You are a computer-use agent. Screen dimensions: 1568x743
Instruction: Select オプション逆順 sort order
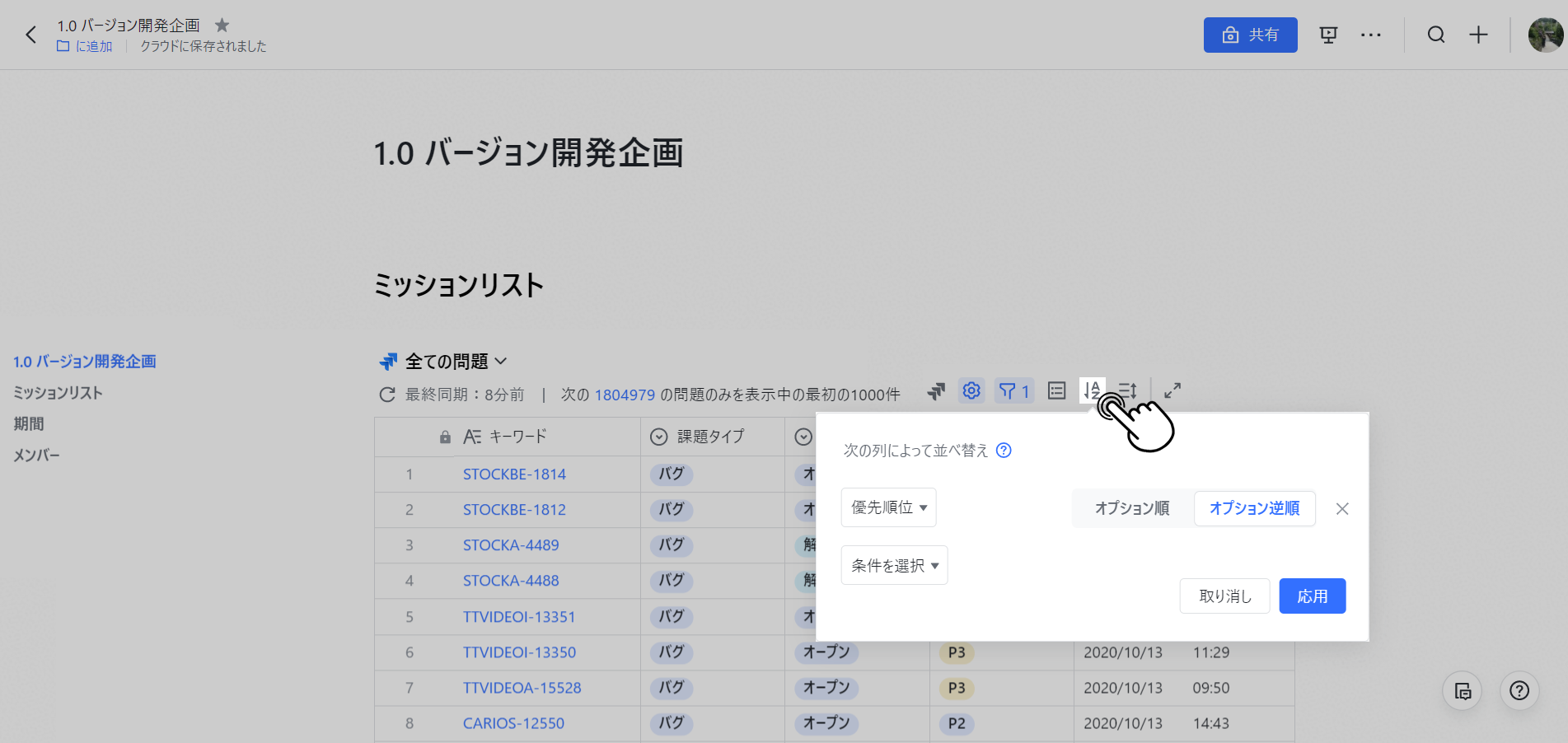point(1254,508)
